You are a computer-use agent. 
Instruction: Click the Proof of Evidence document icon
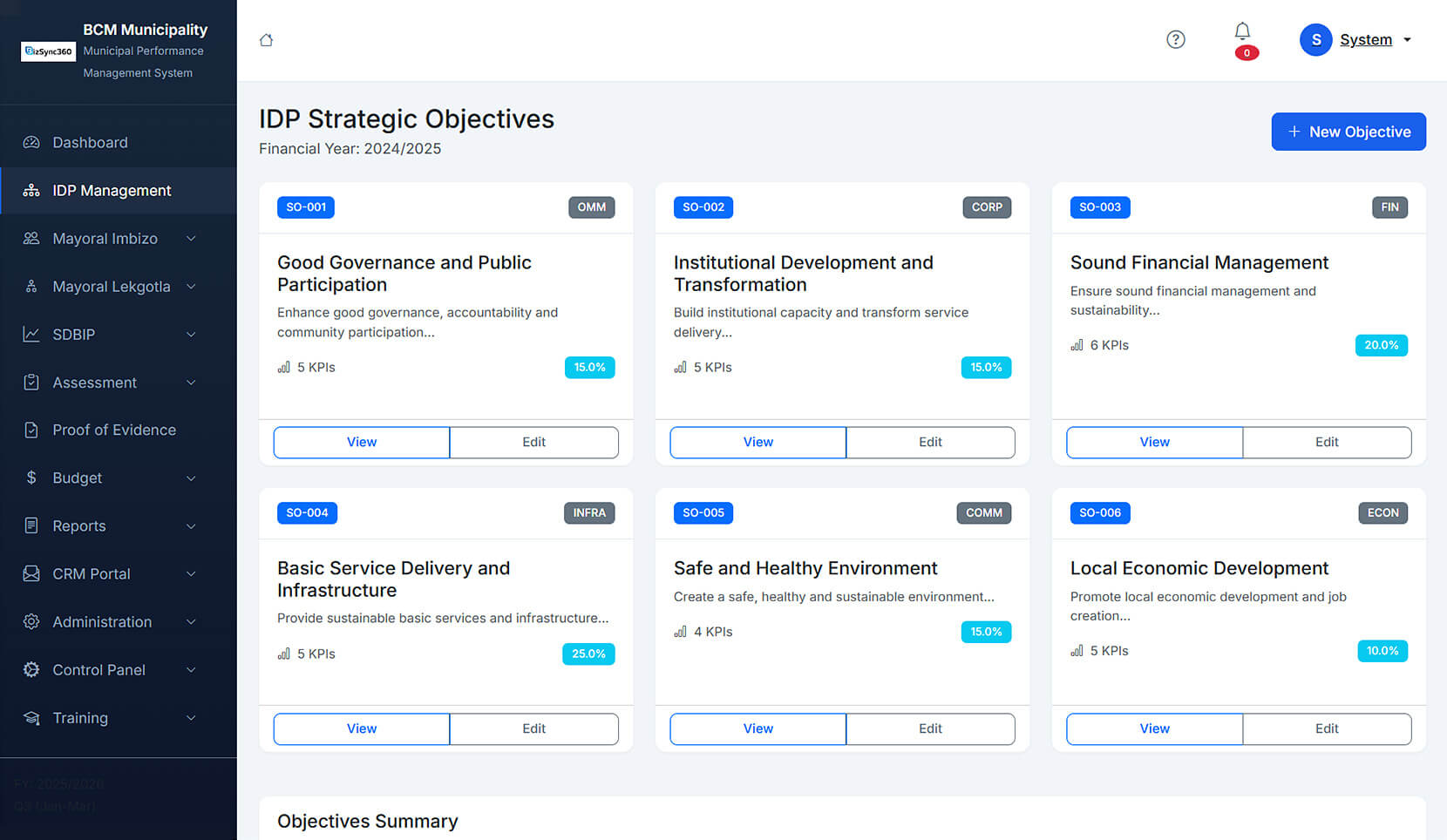[x=31, y=430]
